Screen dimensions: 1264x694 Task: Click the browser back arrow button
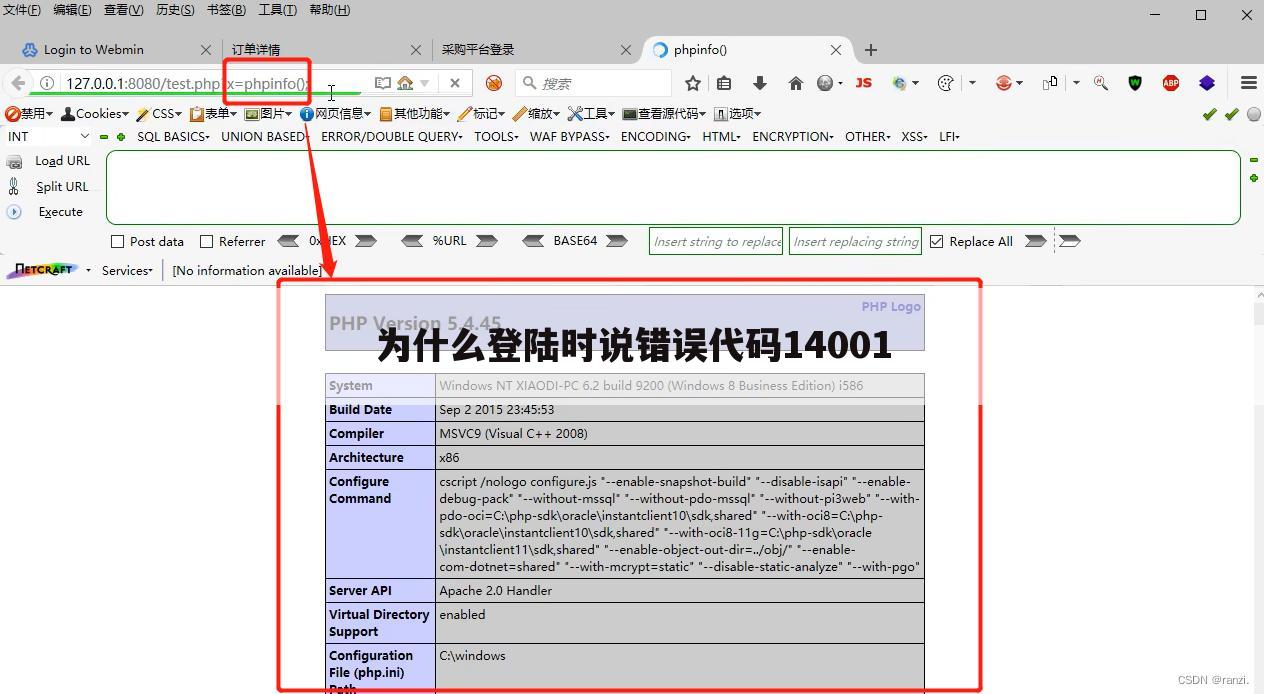(18, 83)
